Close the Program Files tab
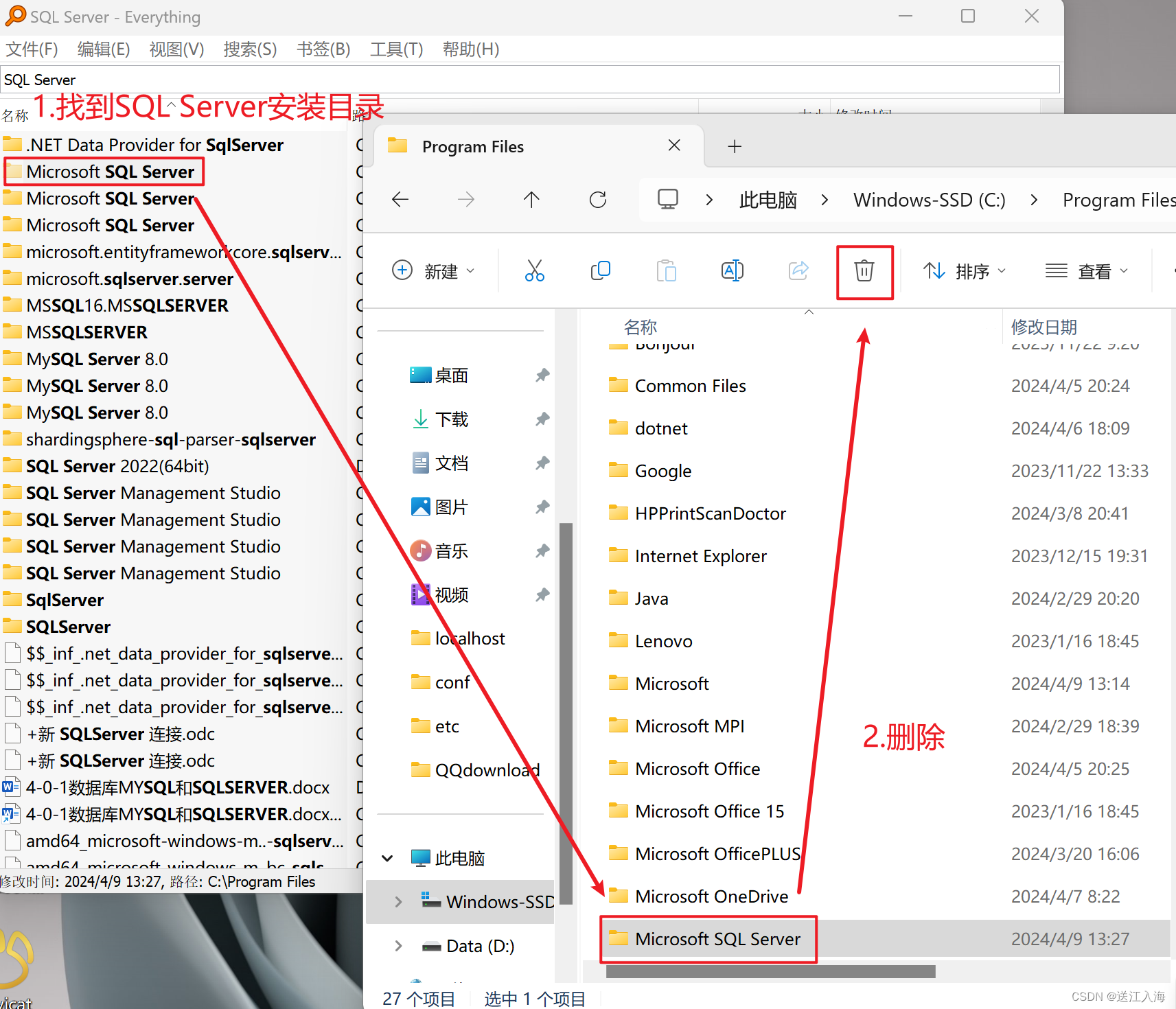This screenshot has height=1009, width=1176. (674, 146)
